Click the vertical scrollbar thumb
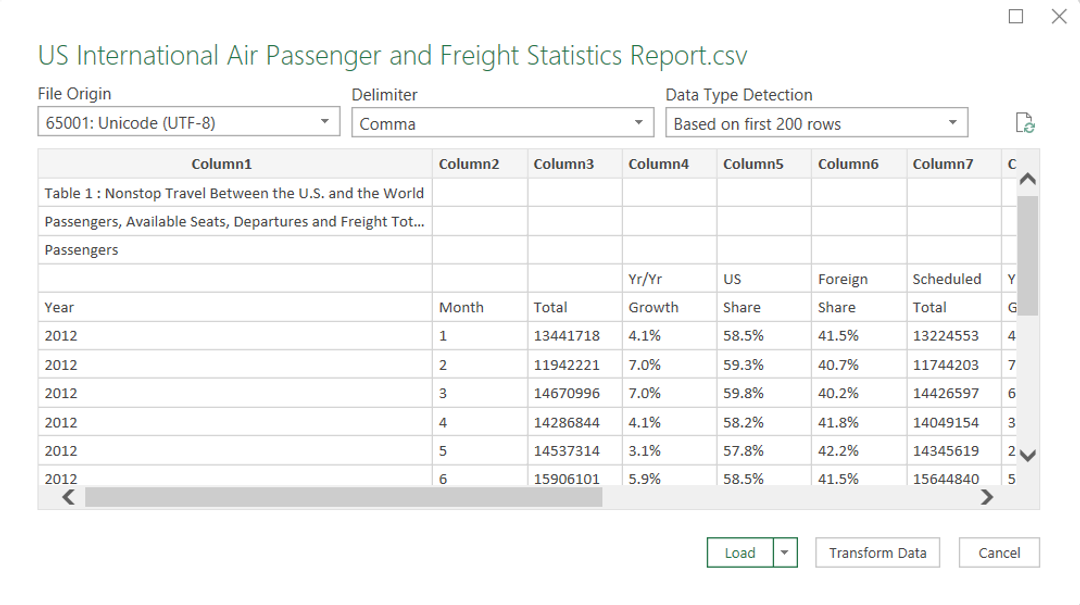 pos(1028,255)
